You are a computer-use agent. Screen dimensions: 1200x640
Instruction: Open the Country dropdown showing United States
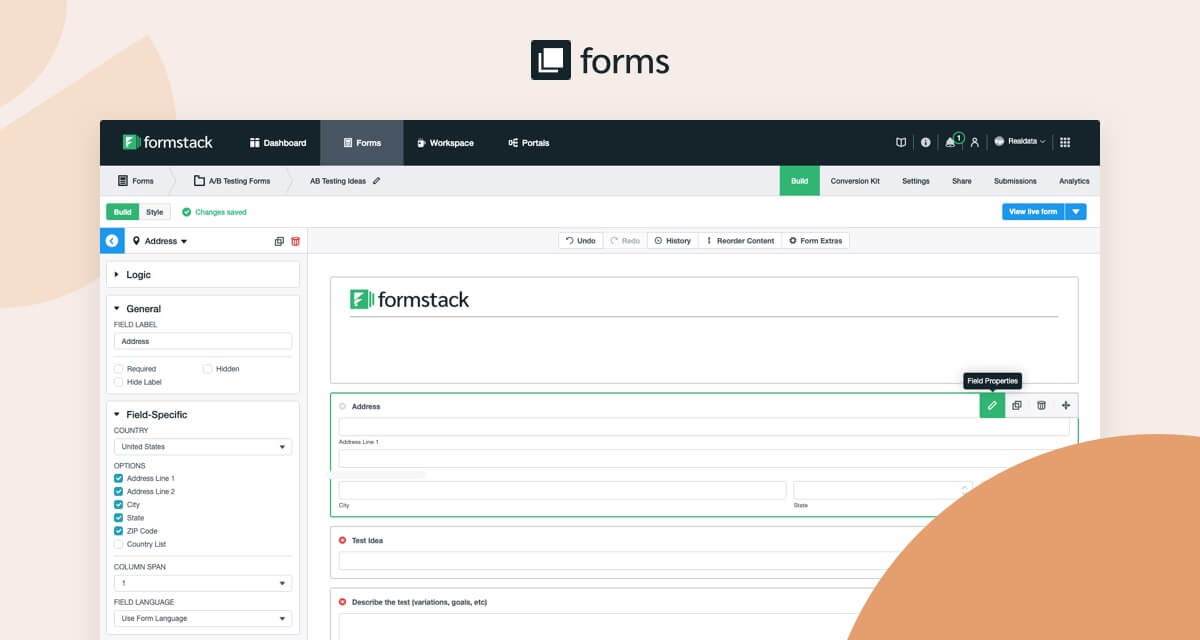click(202, 445)
